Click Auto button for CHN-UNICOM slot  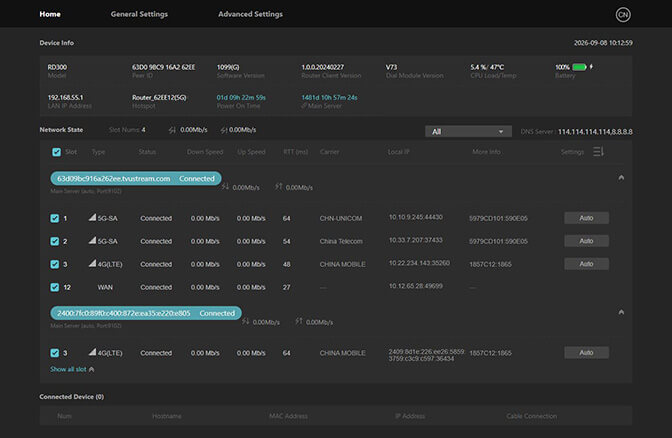click(x=586, y=218)
